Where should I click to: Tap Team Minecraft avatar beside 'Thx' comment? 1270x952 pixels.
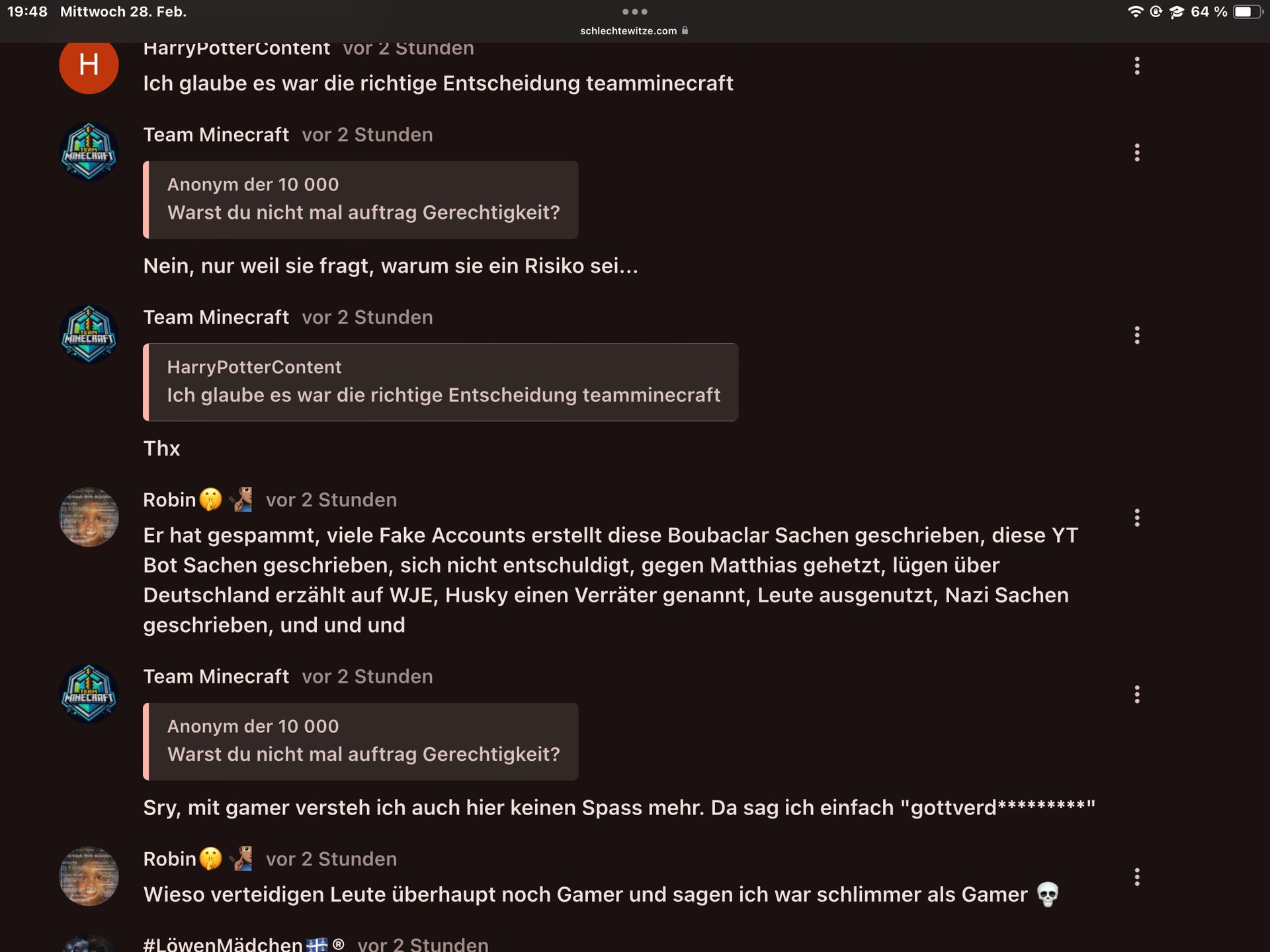(89, 335)
